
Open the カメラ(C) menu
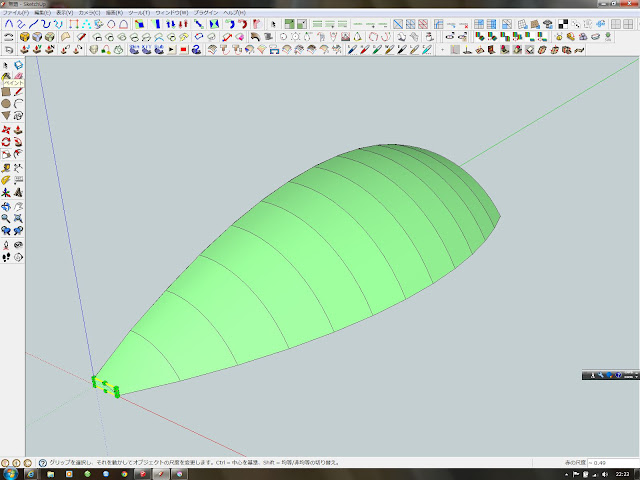click(x=89, y=13)
